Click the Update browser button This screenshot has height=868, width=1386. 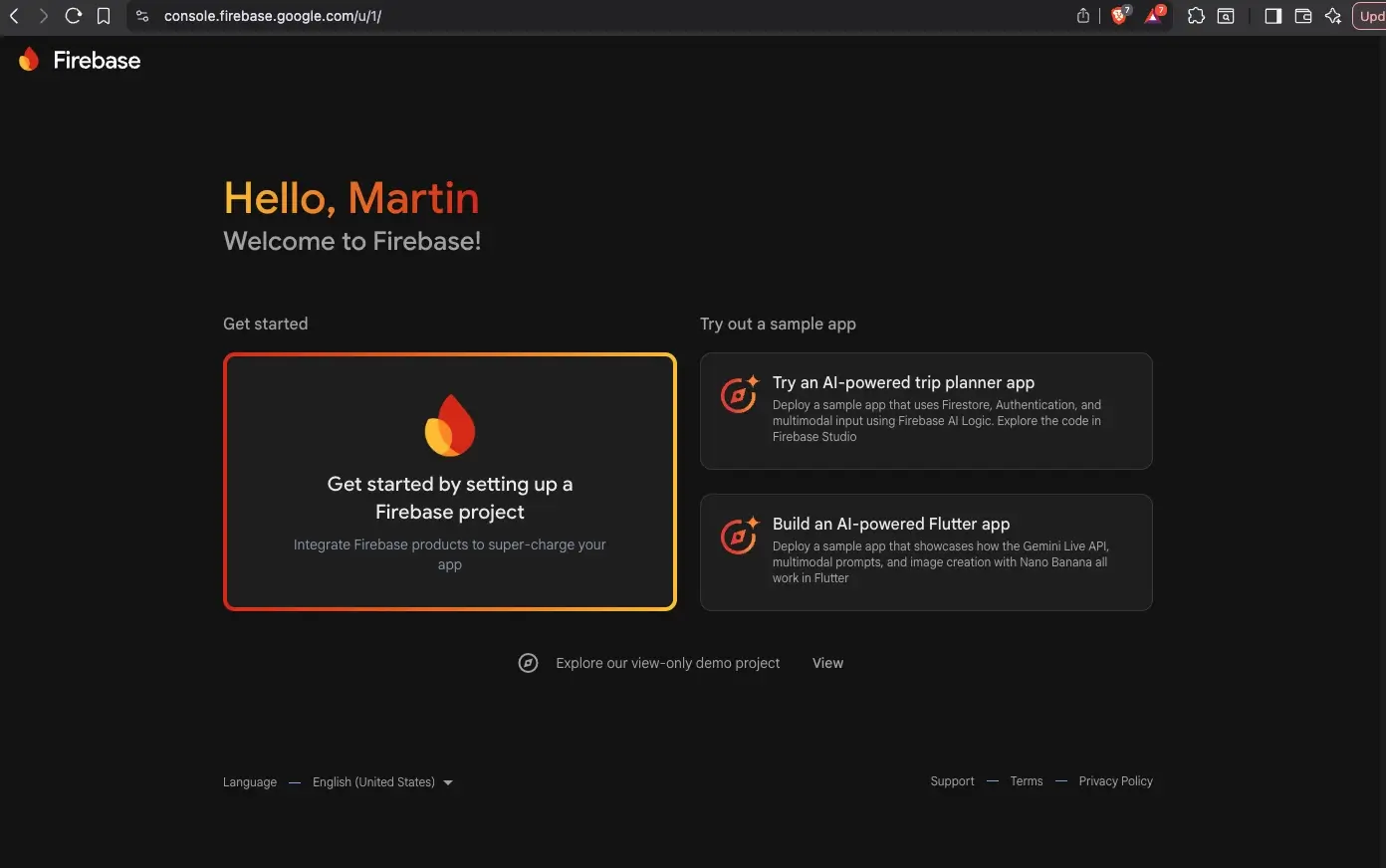point(1371,16)
